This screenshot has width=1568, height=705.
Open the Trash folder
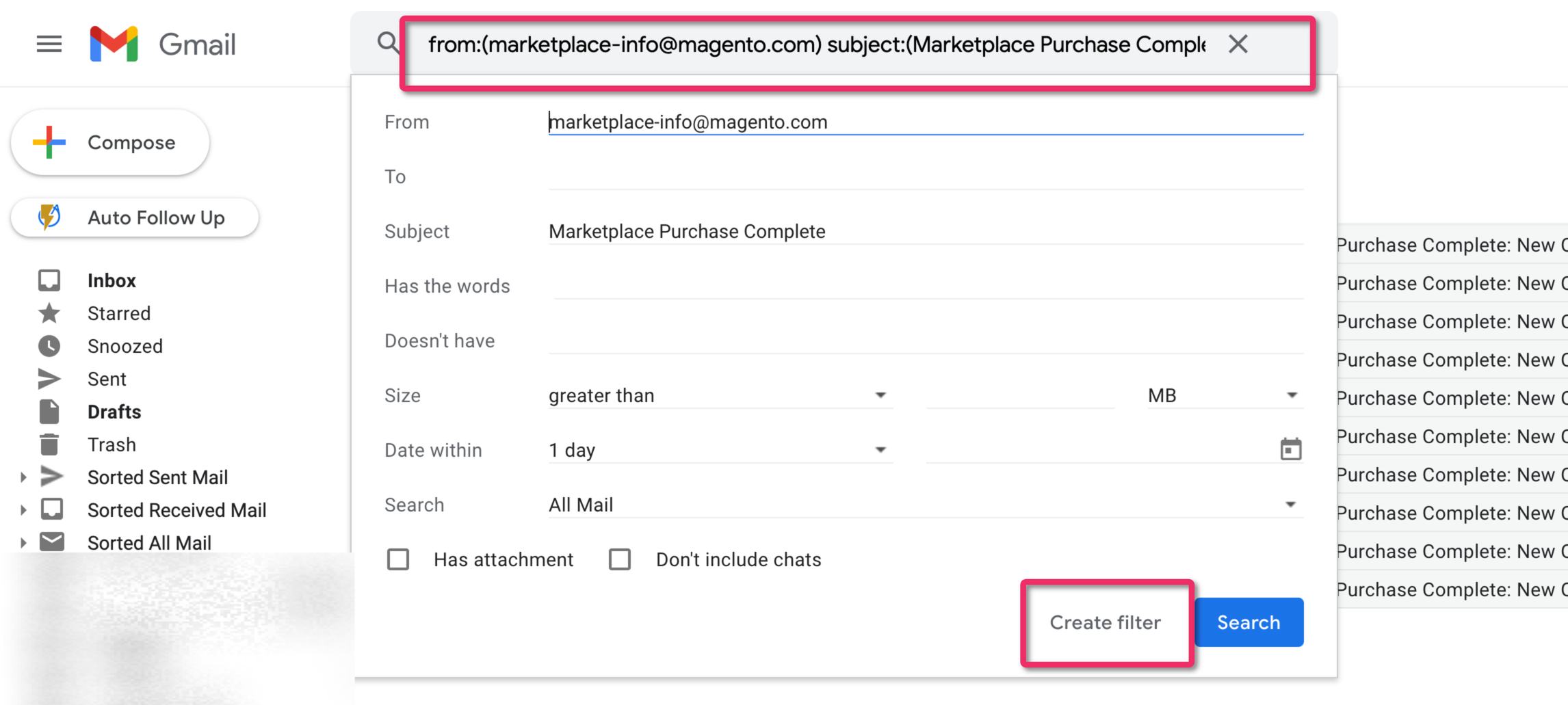pyautogui.click(x=112, y=444)
